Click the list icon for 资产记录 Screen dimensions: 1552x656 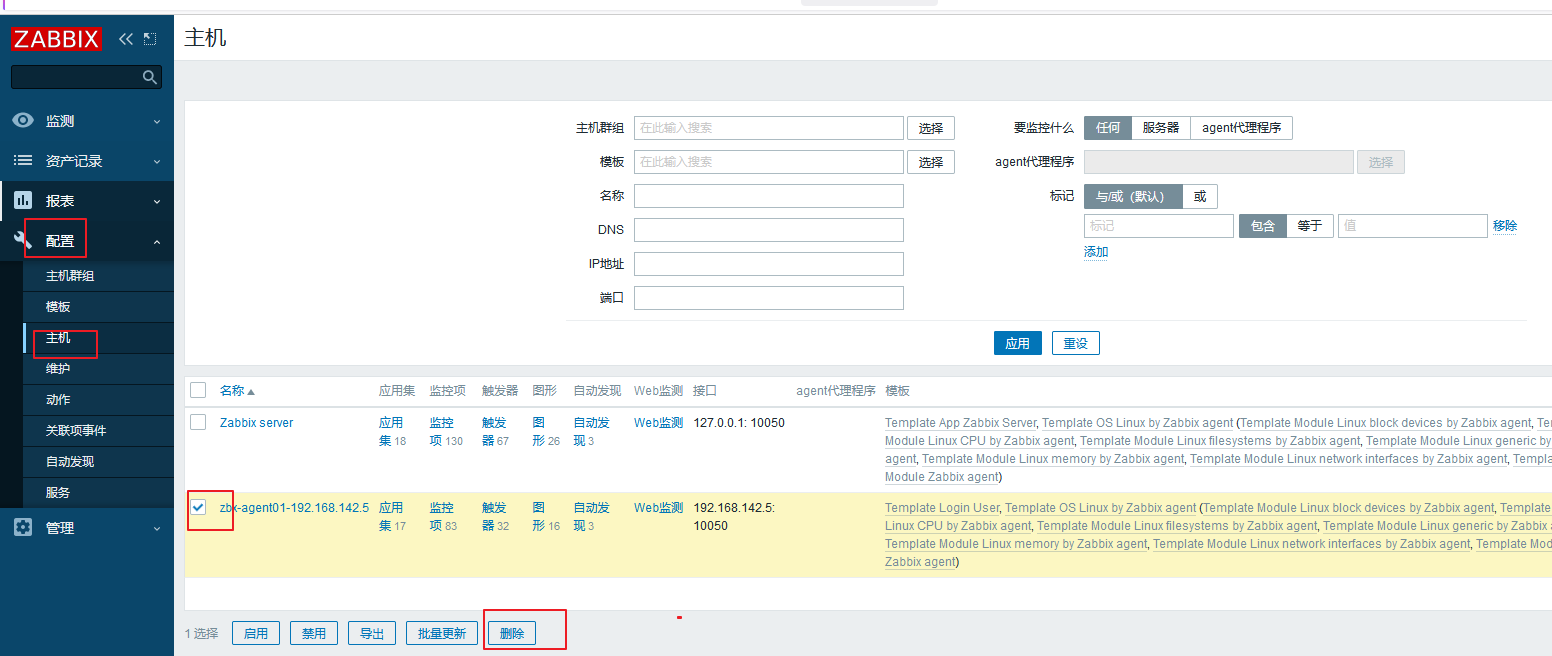23,161
